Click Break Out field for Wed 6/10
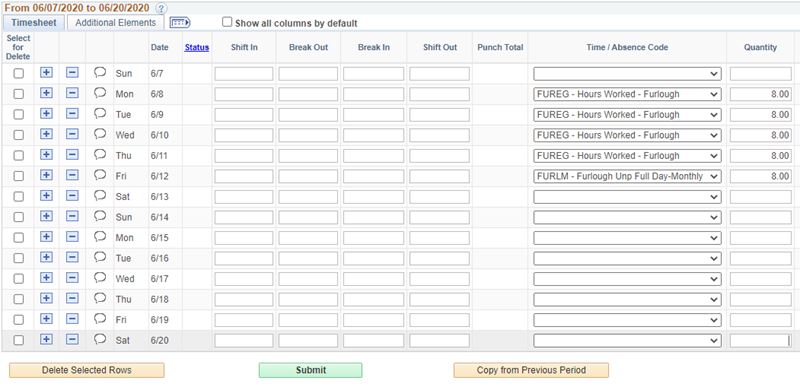The height and width of the screenshot is (387, 800). point(308,135)
